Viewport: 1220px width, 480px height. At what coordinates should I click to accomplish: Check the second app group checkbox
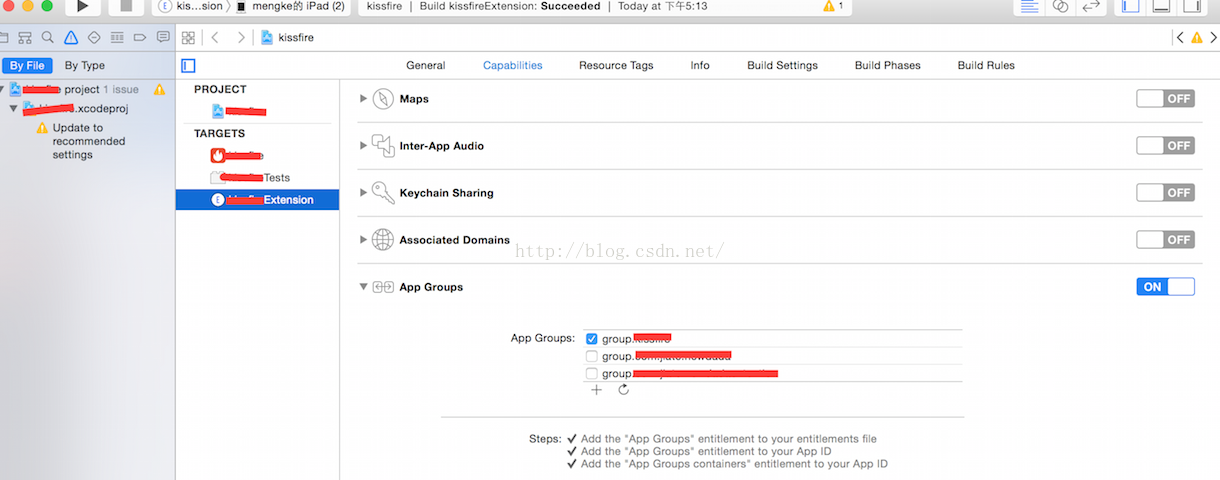click(x=592, y=356)
